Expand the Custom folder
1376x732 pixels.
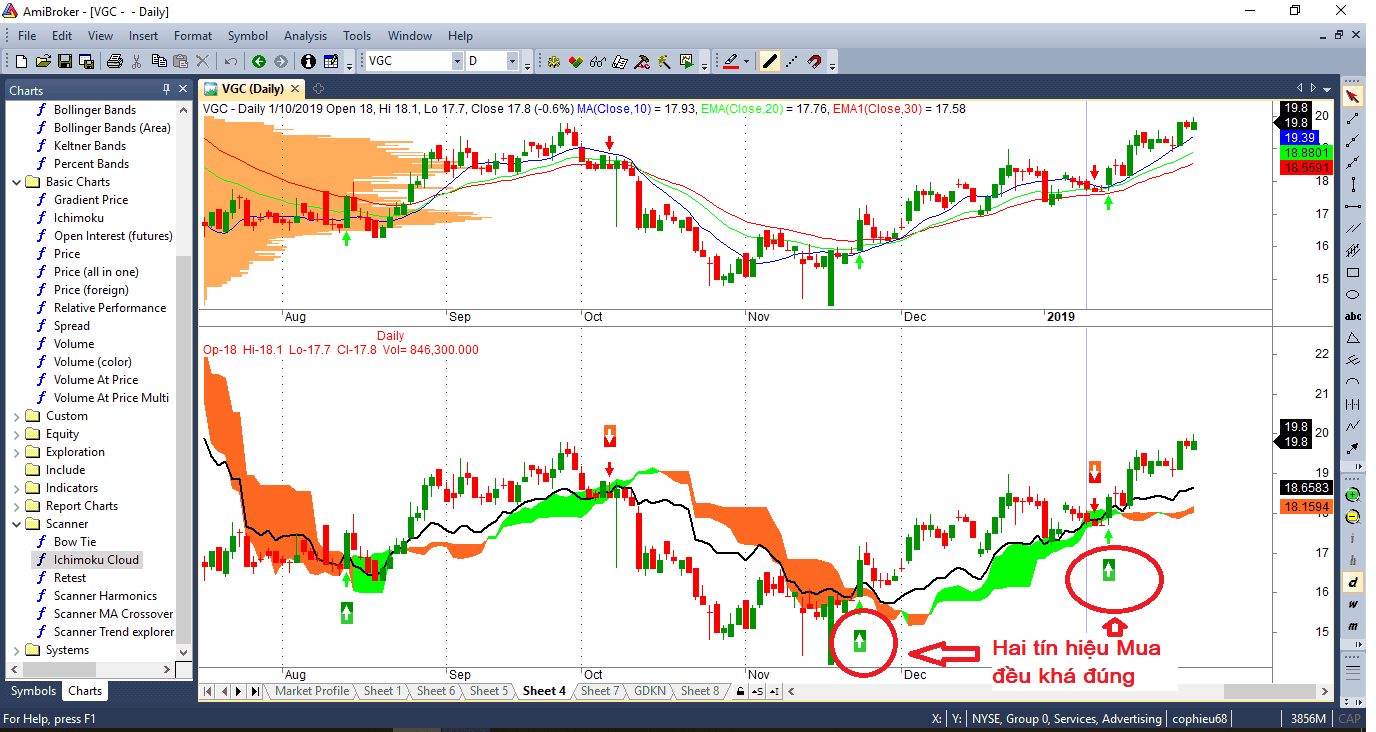click(17, 416)
